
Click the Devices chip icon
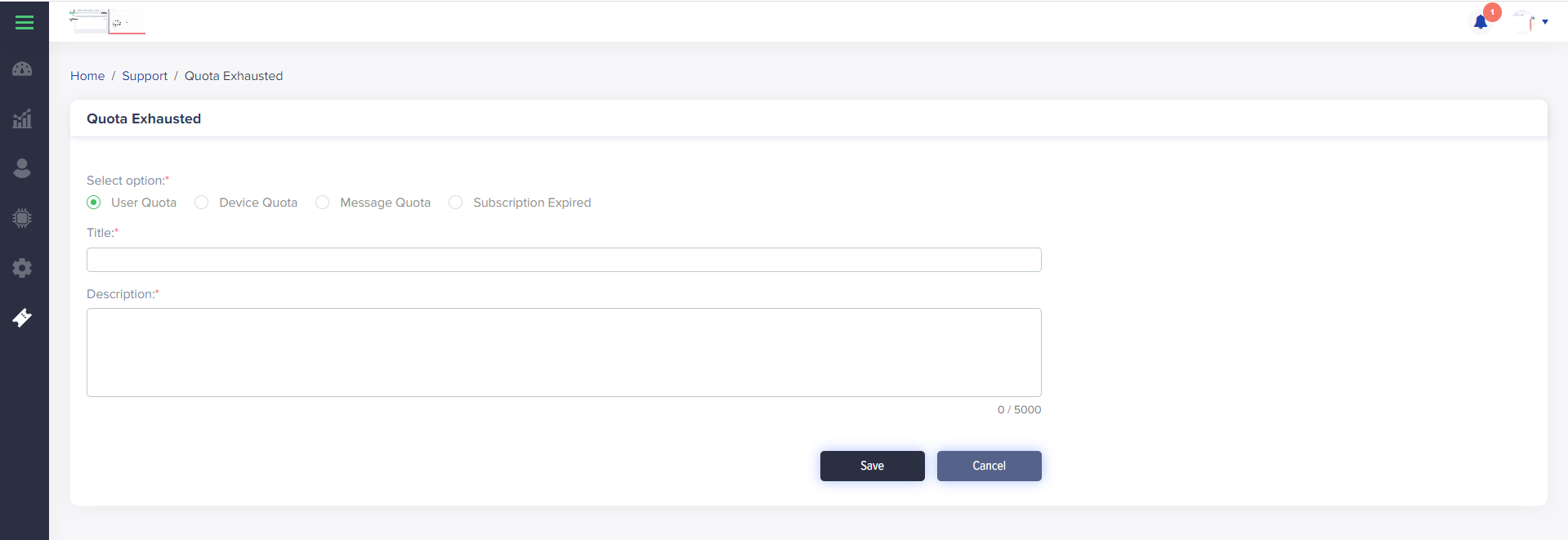22,218
